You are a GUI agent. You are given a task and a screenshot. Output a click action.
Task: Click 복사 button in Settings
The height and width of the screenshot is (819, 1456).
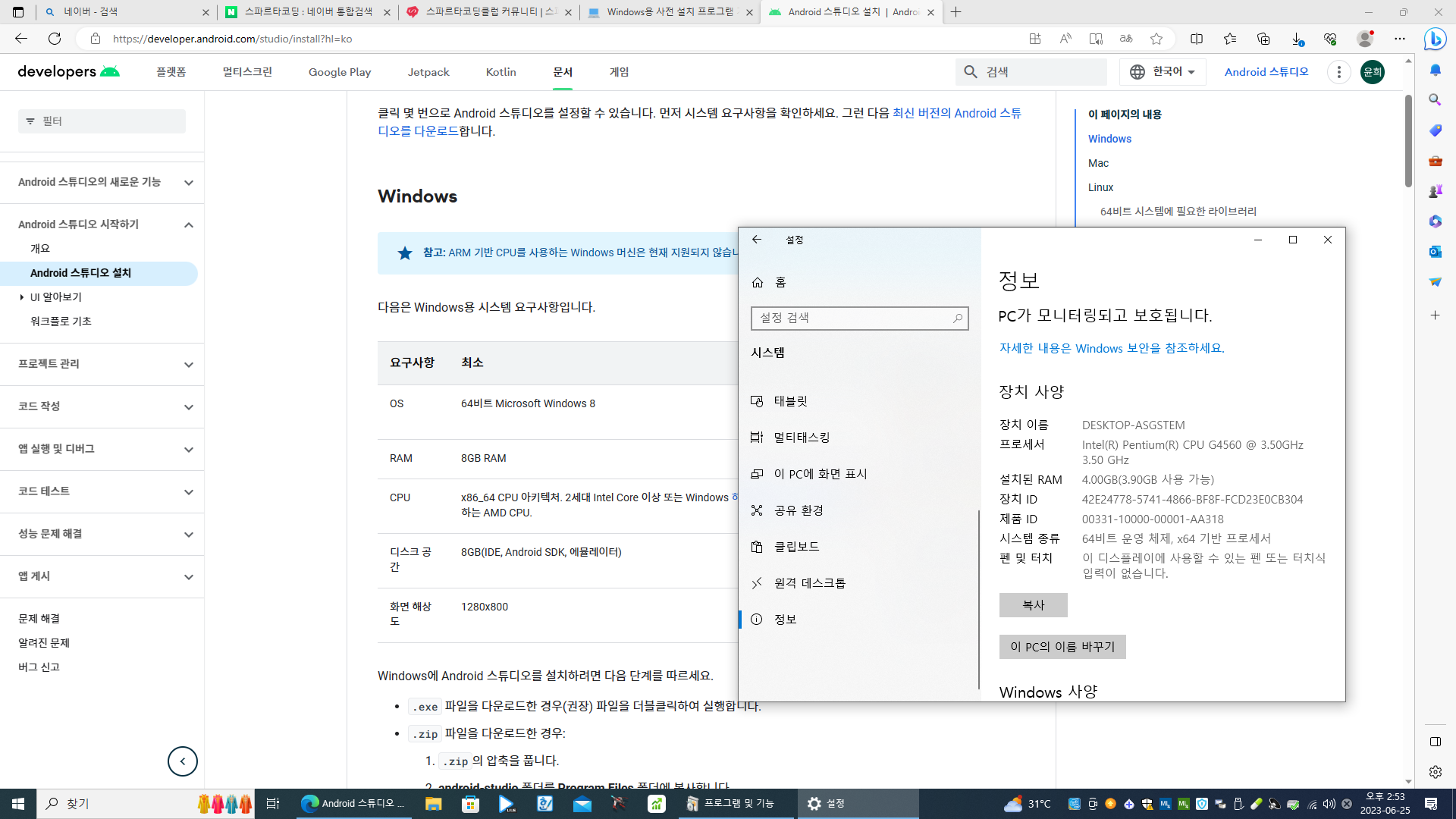(x=1033, y=605)
